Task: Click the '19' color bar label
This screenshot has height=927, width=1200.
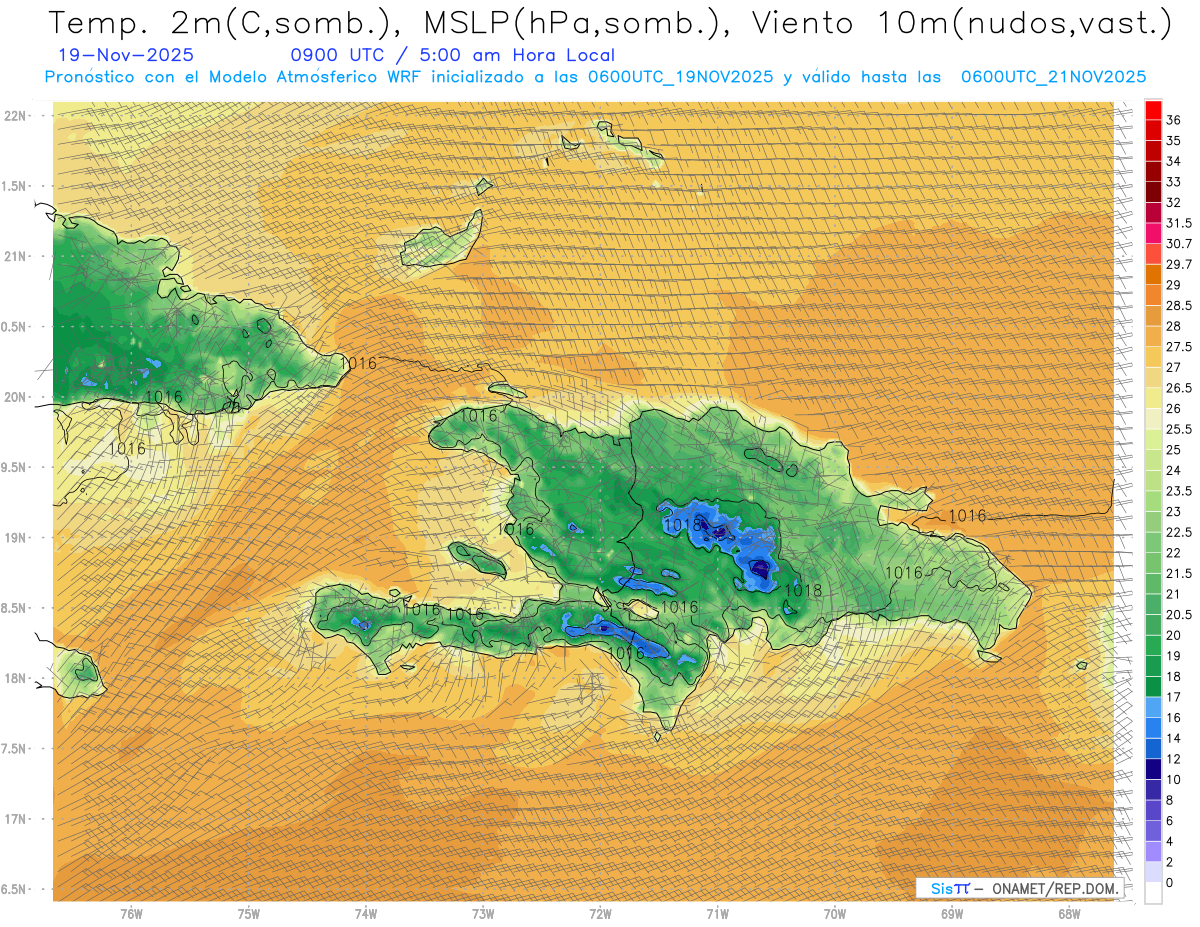Action: pyautogui.click(x=1173, y=656)
